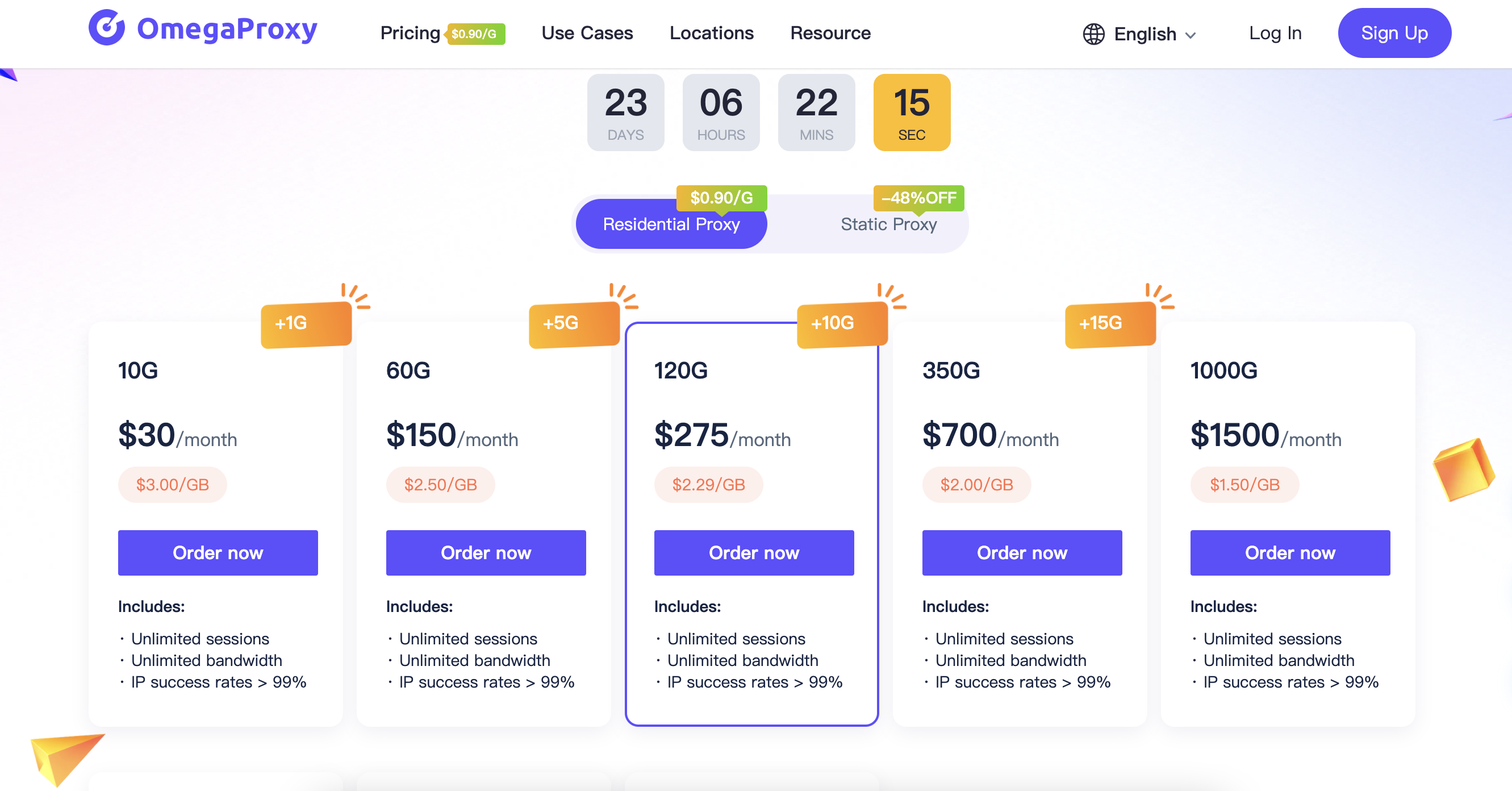Switch to Static Proxy pricing
The image size is (1512, 791).
pyautogui.click(x=888, y=224)
